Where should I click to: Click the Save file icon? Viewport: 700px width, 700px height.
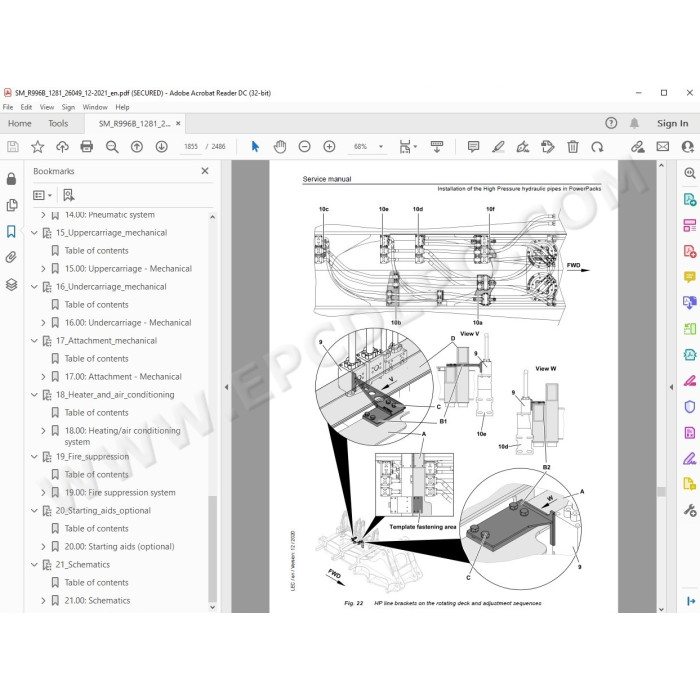tap(12, 146)
